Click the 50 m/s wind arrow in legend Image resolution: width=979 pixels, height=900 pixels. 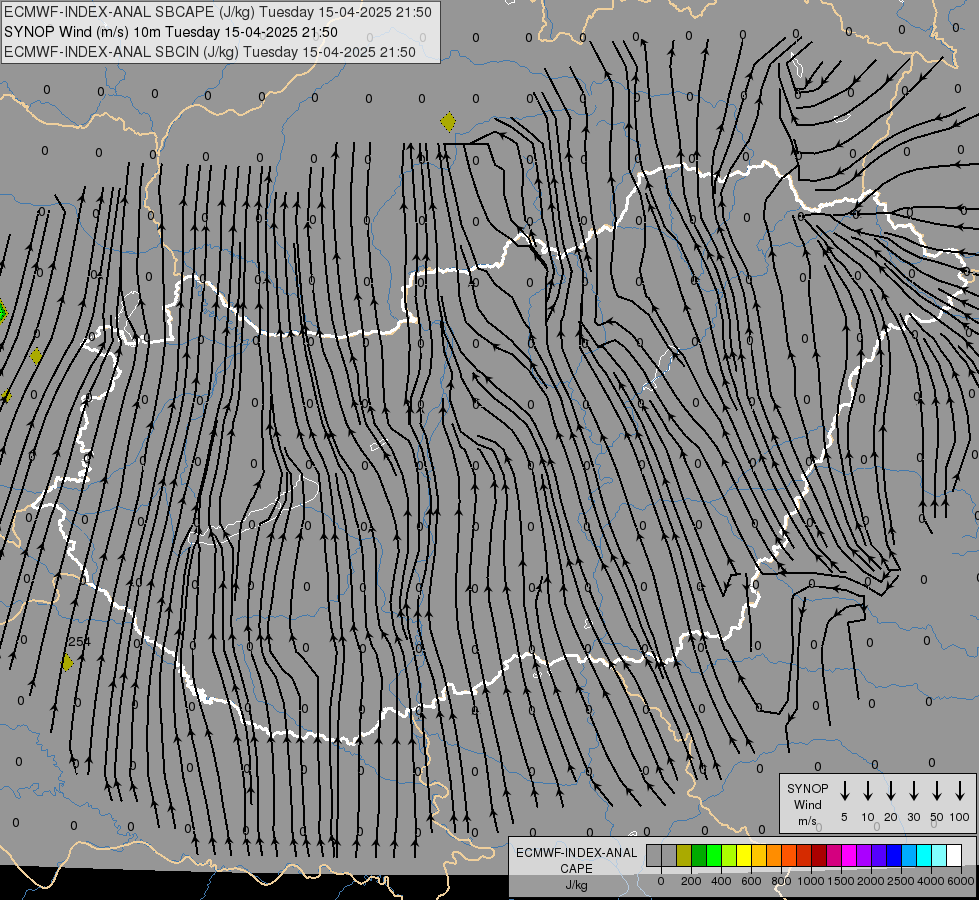937,791
